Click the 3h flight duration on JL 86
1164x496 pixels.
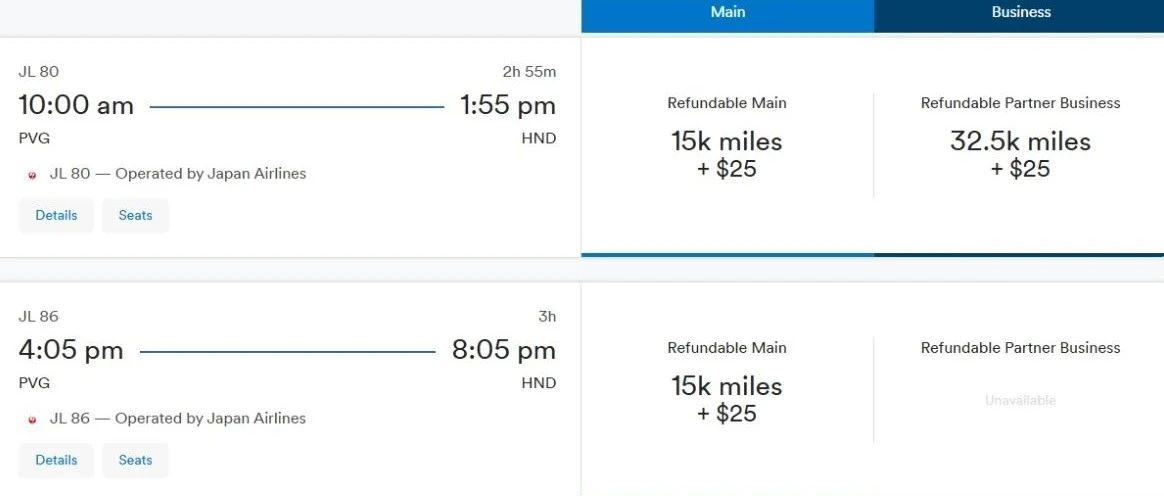(546, 317)
